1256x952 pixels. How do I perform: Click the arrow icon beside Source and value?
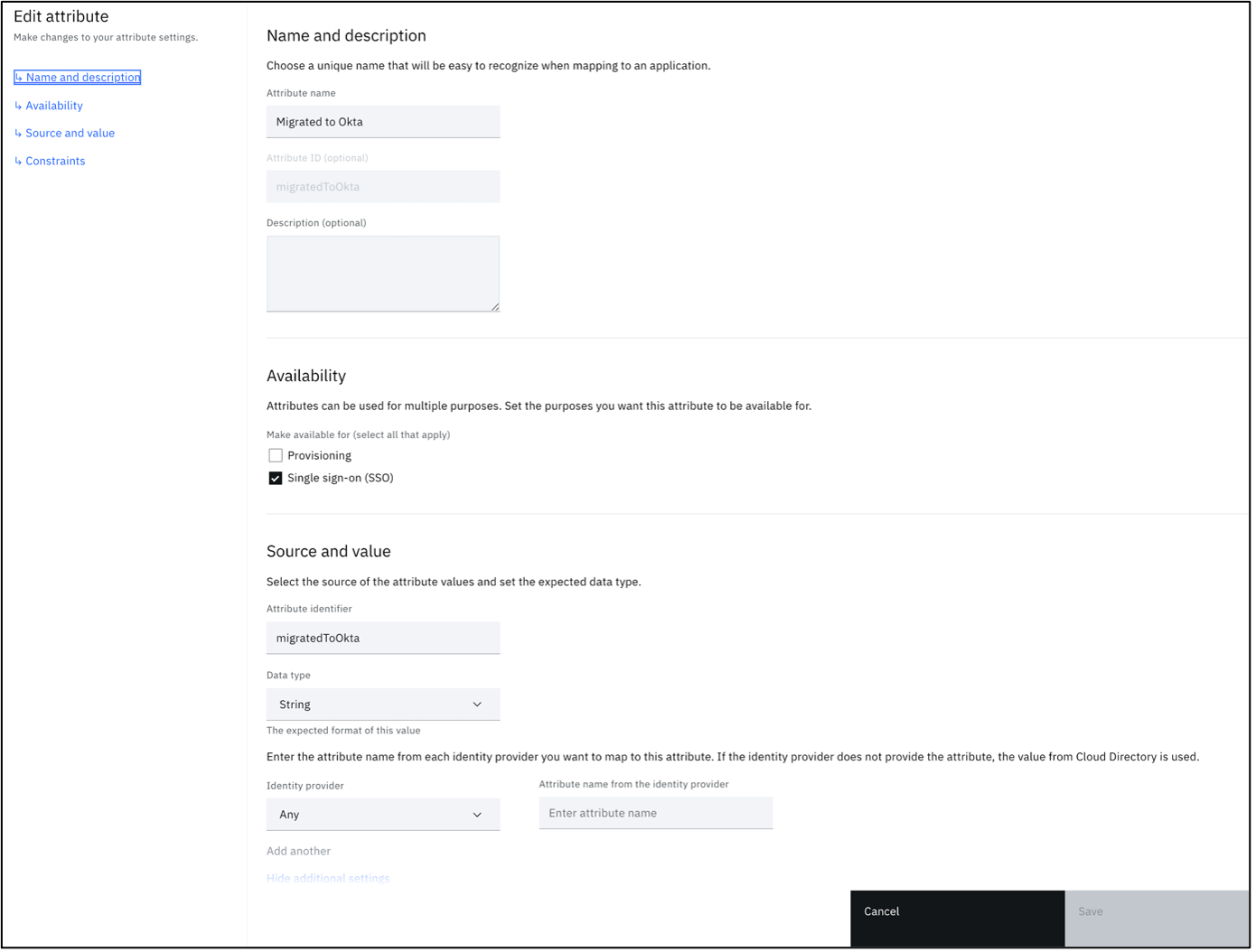(18, 133)
